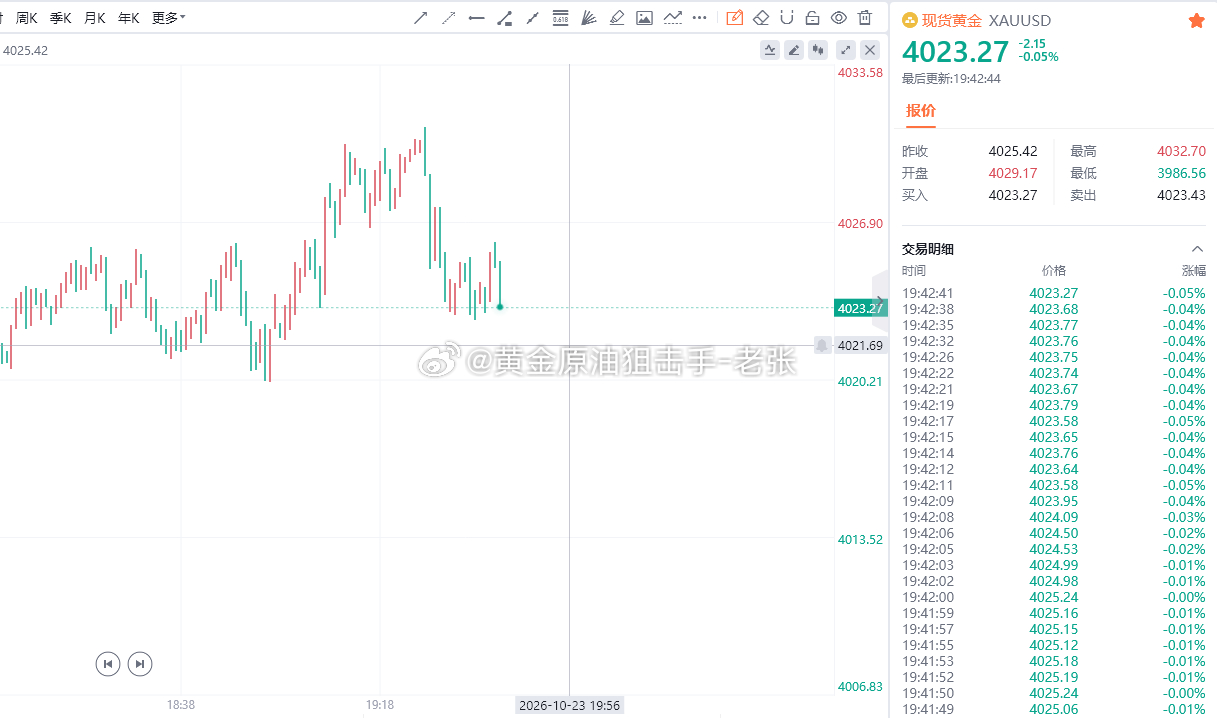The width and height of the screenshot is (1217, 718).
Task: Select the trend chart line tool
Action: coord(673,17)
